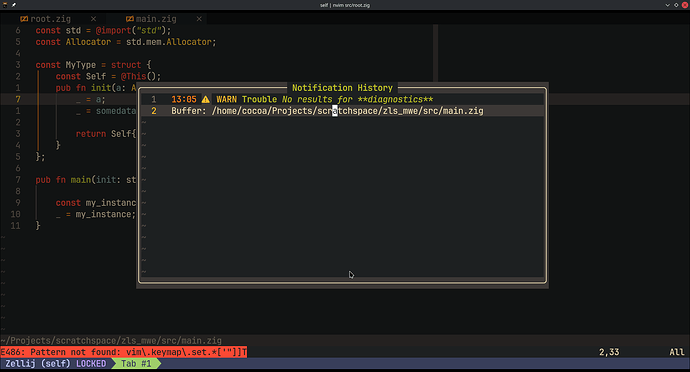Click the terminal app icon in title bar
690x372 pixels.
5,5
